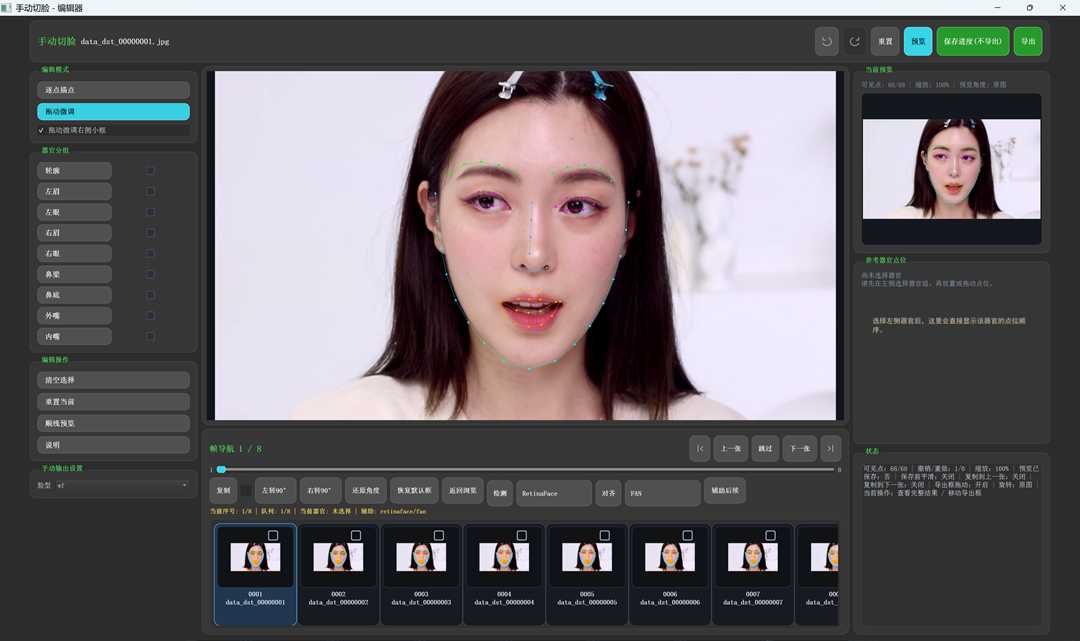Select the 鼻梁 nose bridge group

74,274
